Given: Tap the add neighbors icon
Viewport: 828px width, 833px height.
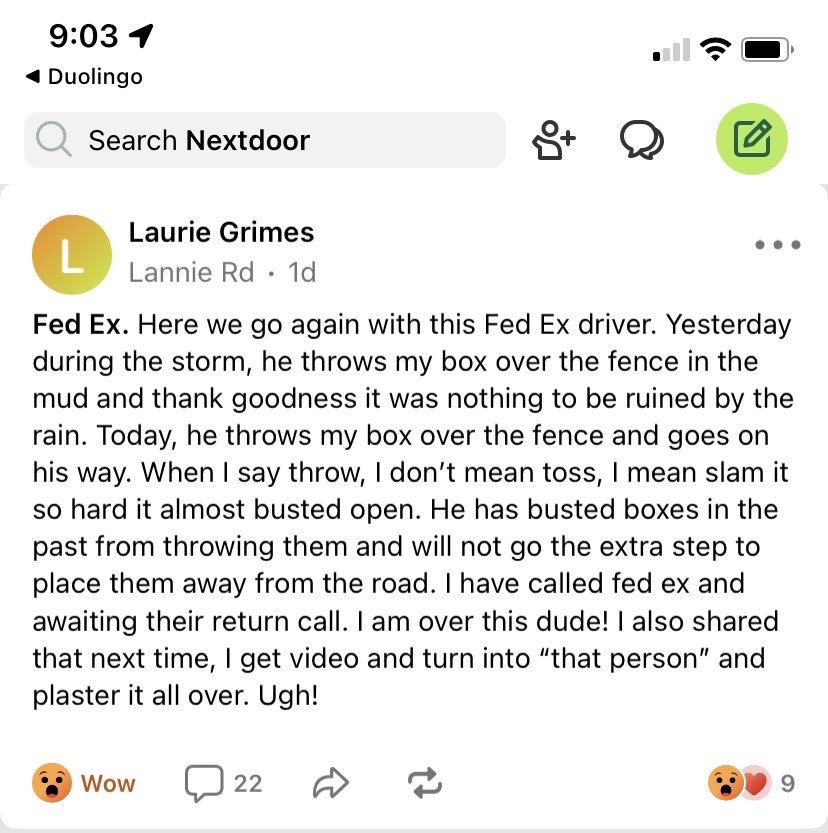Looking at the screenshot, I should click(x=553, y=140).
